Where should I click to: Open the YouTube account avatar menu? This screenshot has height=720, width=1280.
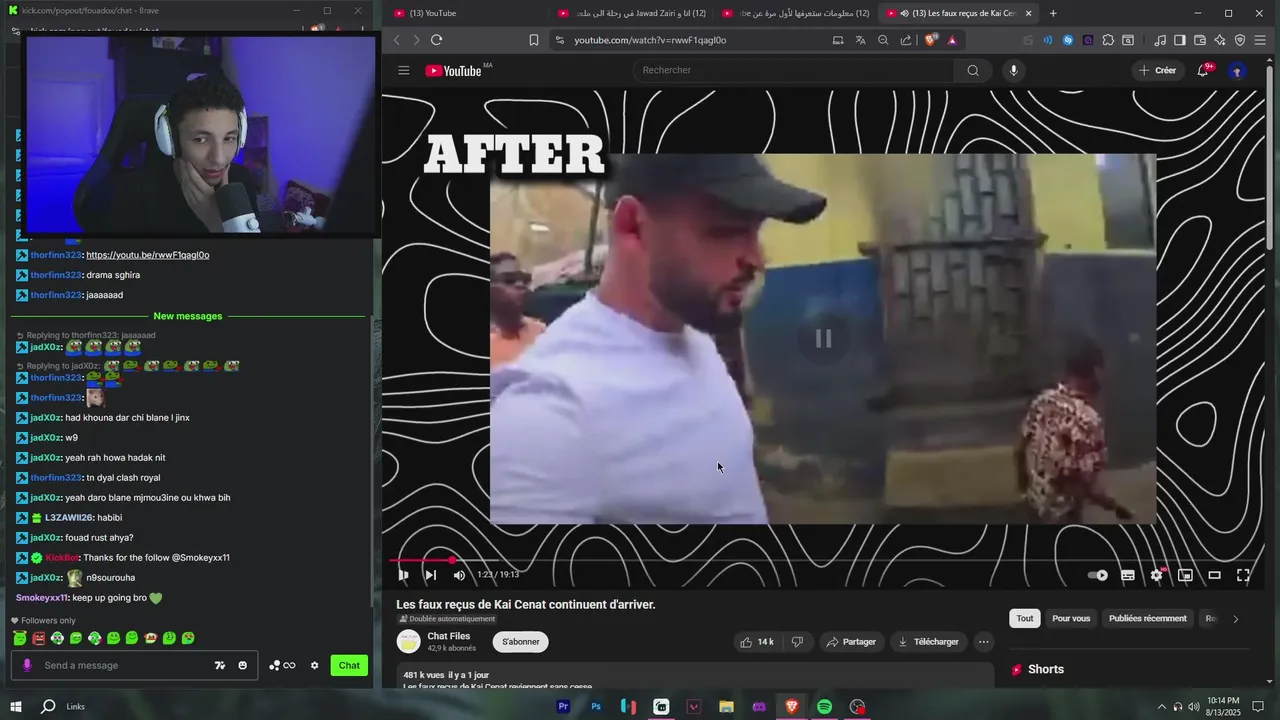1237,70
